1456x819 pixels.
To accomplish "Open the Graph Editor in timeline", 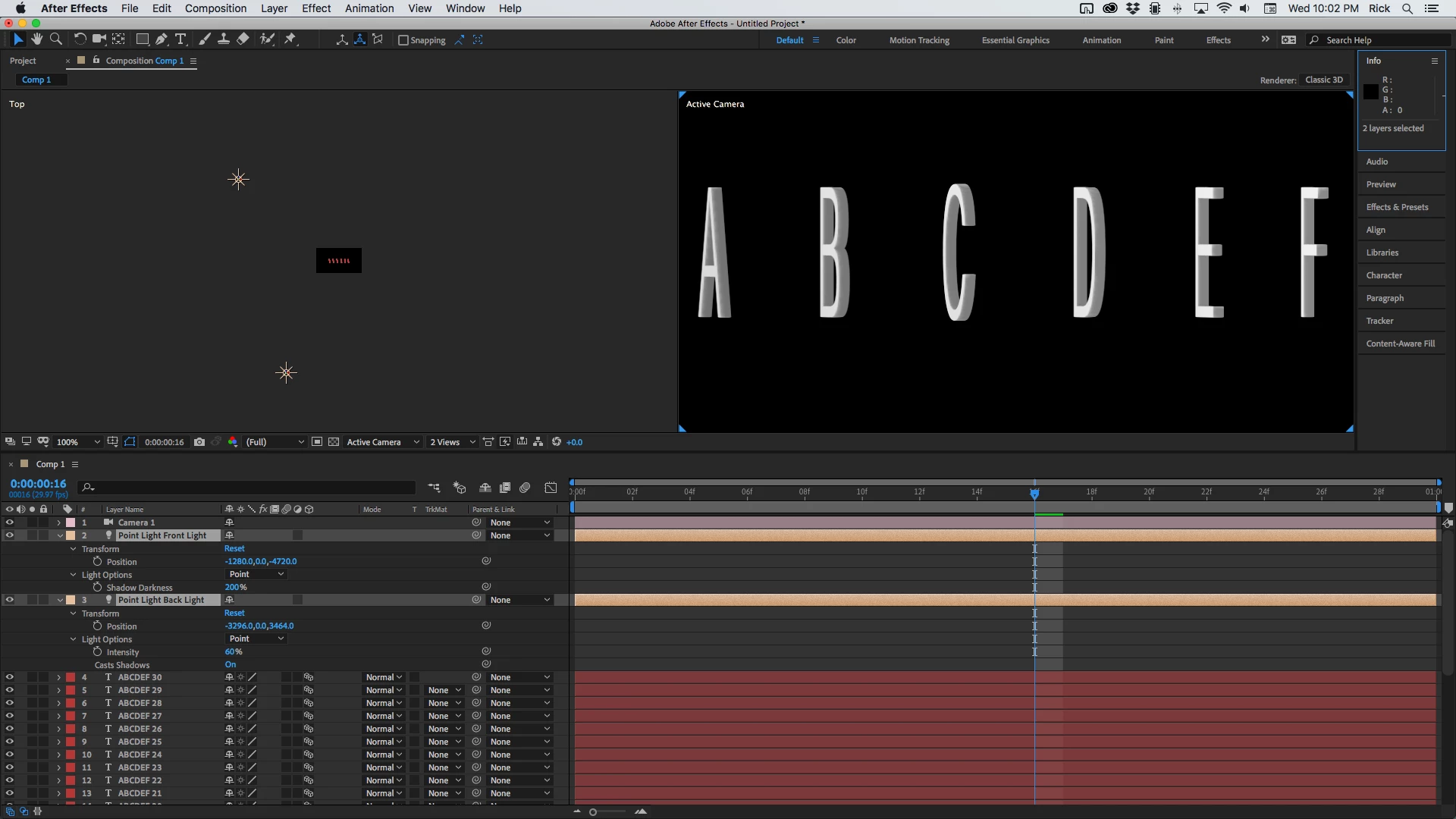I will (551, 488).
